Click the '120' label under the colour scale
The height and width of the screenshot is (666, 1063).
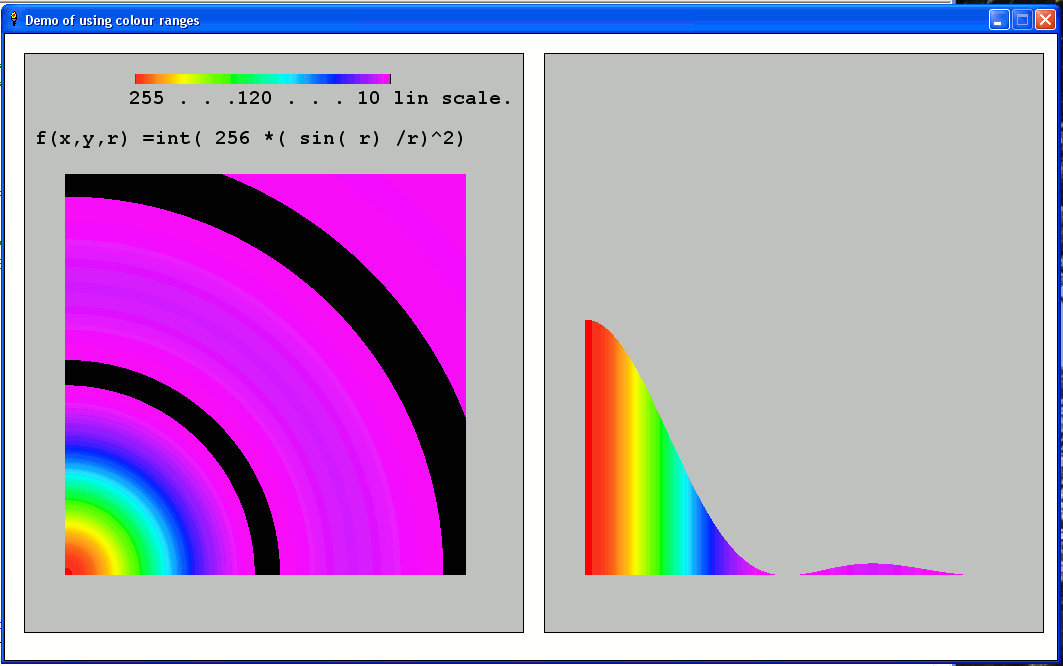pos(254,98)
